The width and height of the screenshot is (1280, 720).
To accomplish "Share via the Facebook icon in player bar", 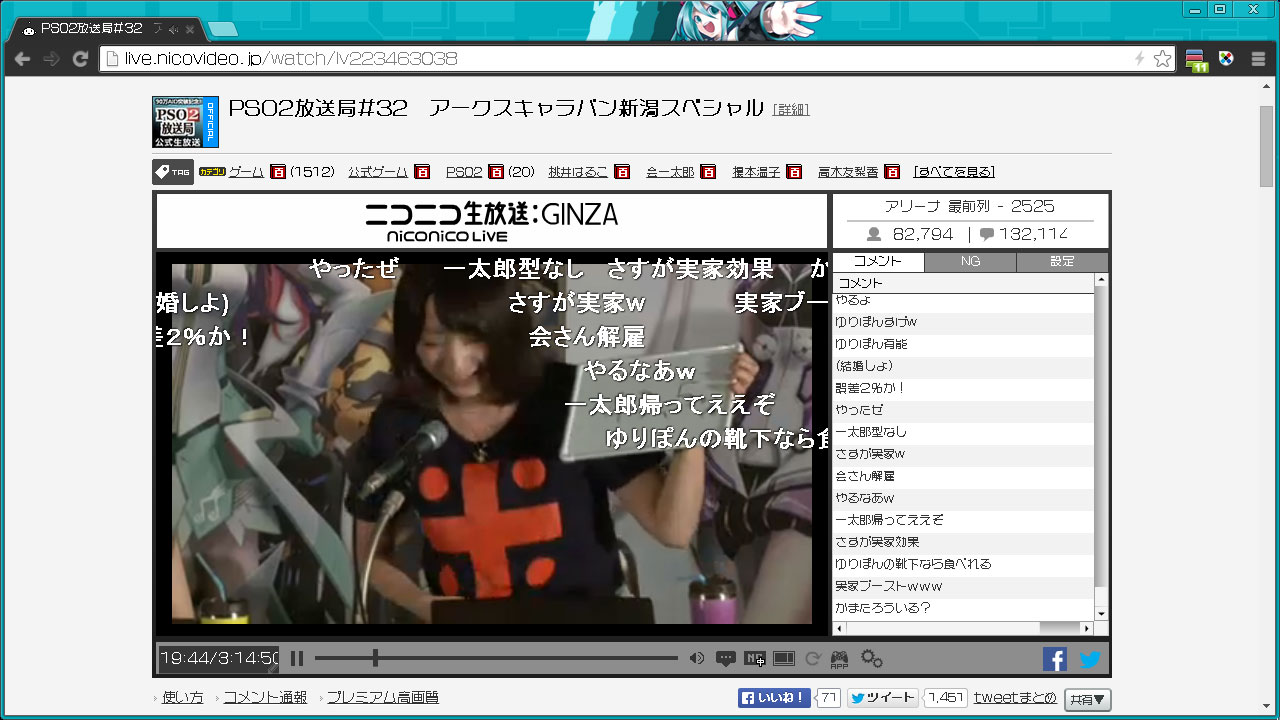I will click(1055, 659).
